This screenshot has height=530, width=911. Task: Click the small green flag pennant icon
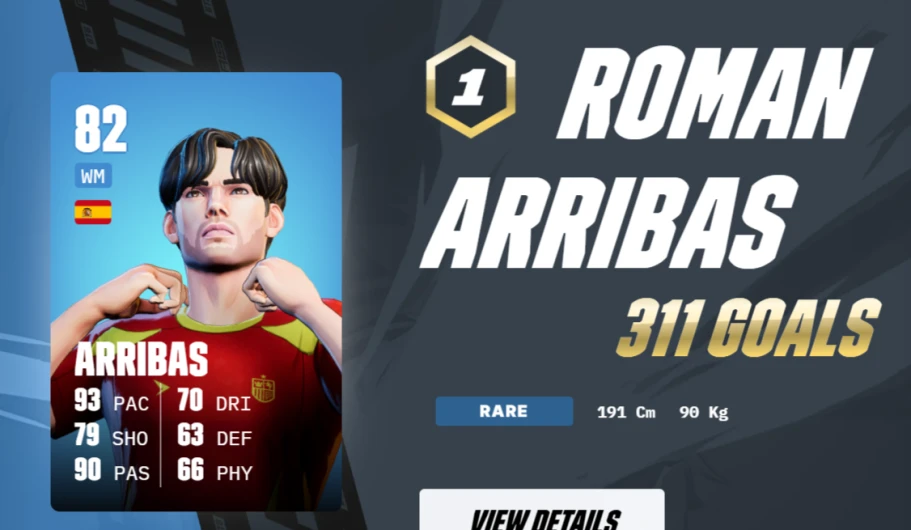[x=161, y=387]
